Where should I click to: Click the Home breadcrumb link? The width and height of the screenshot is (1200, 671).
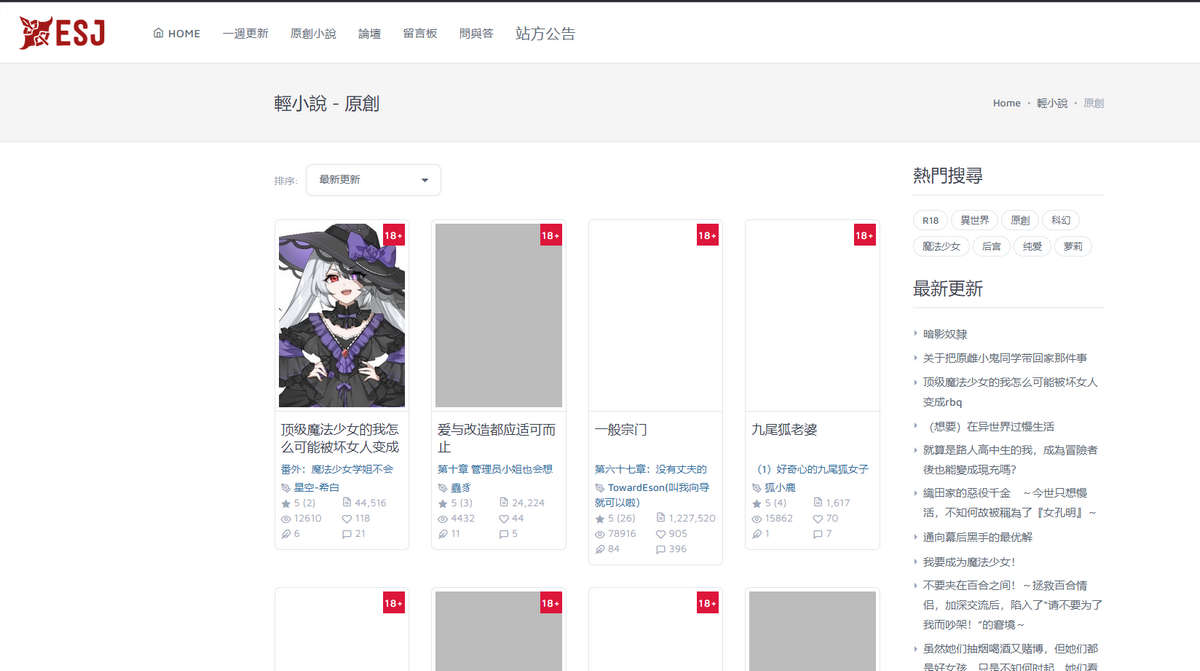1006,103
